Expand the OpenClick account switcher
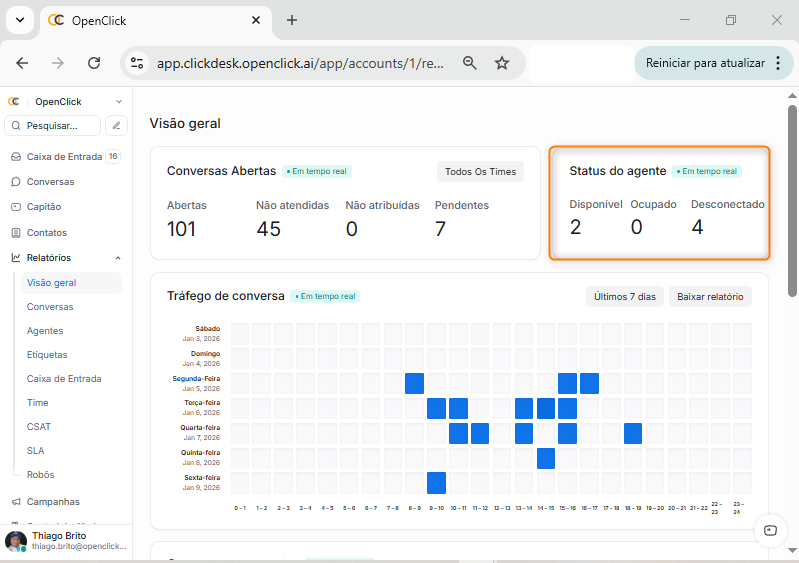 [x=118, y=102]
